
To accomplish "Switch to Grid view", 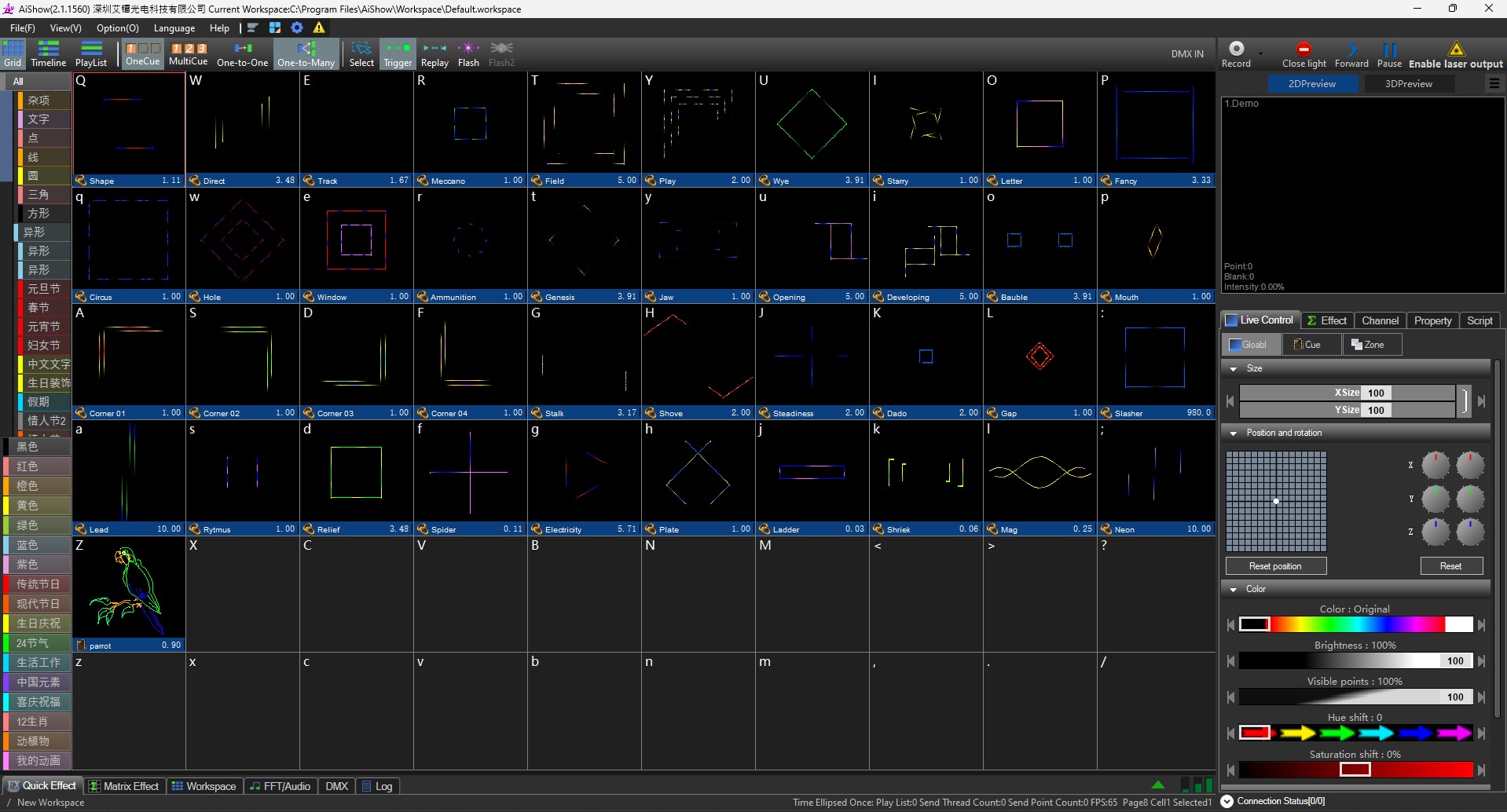I will point(13,54).
